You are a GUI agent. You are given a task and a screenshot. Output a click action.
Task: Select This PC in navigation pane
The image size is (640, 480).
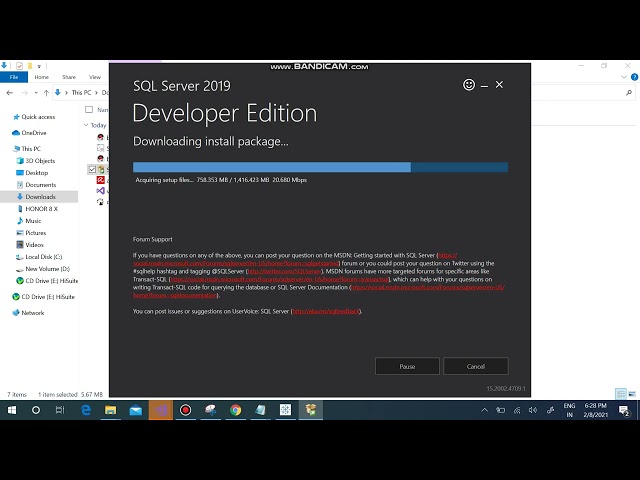tap(31, 149)
